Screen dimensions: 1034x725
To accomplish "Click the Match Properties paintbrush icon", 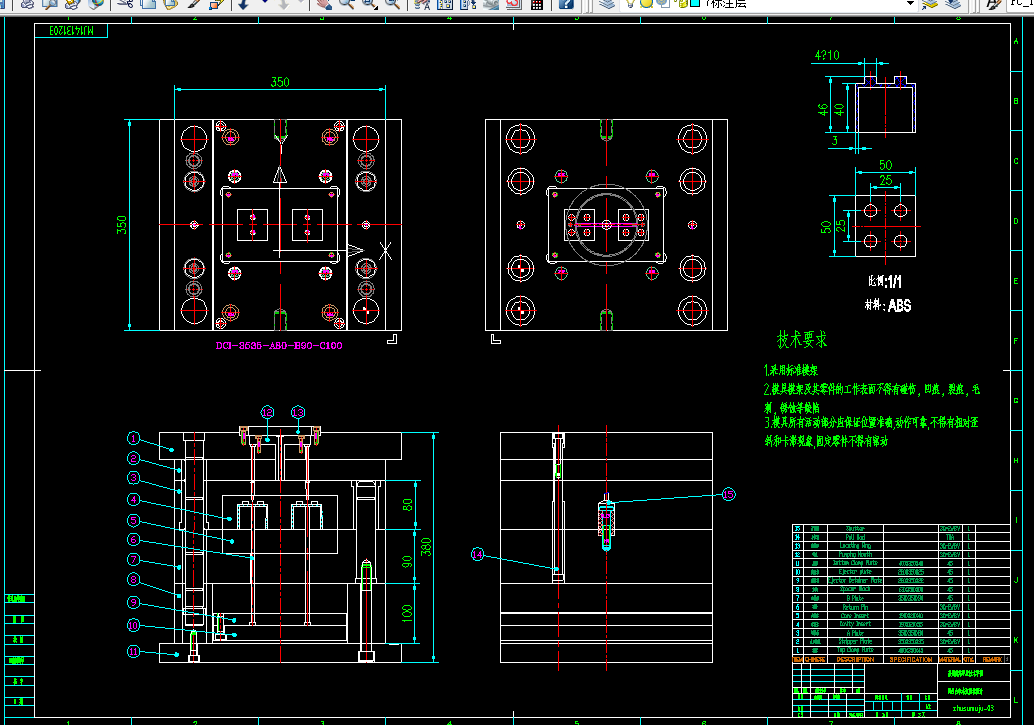I will pyautogui.click(x=194, y=4).
